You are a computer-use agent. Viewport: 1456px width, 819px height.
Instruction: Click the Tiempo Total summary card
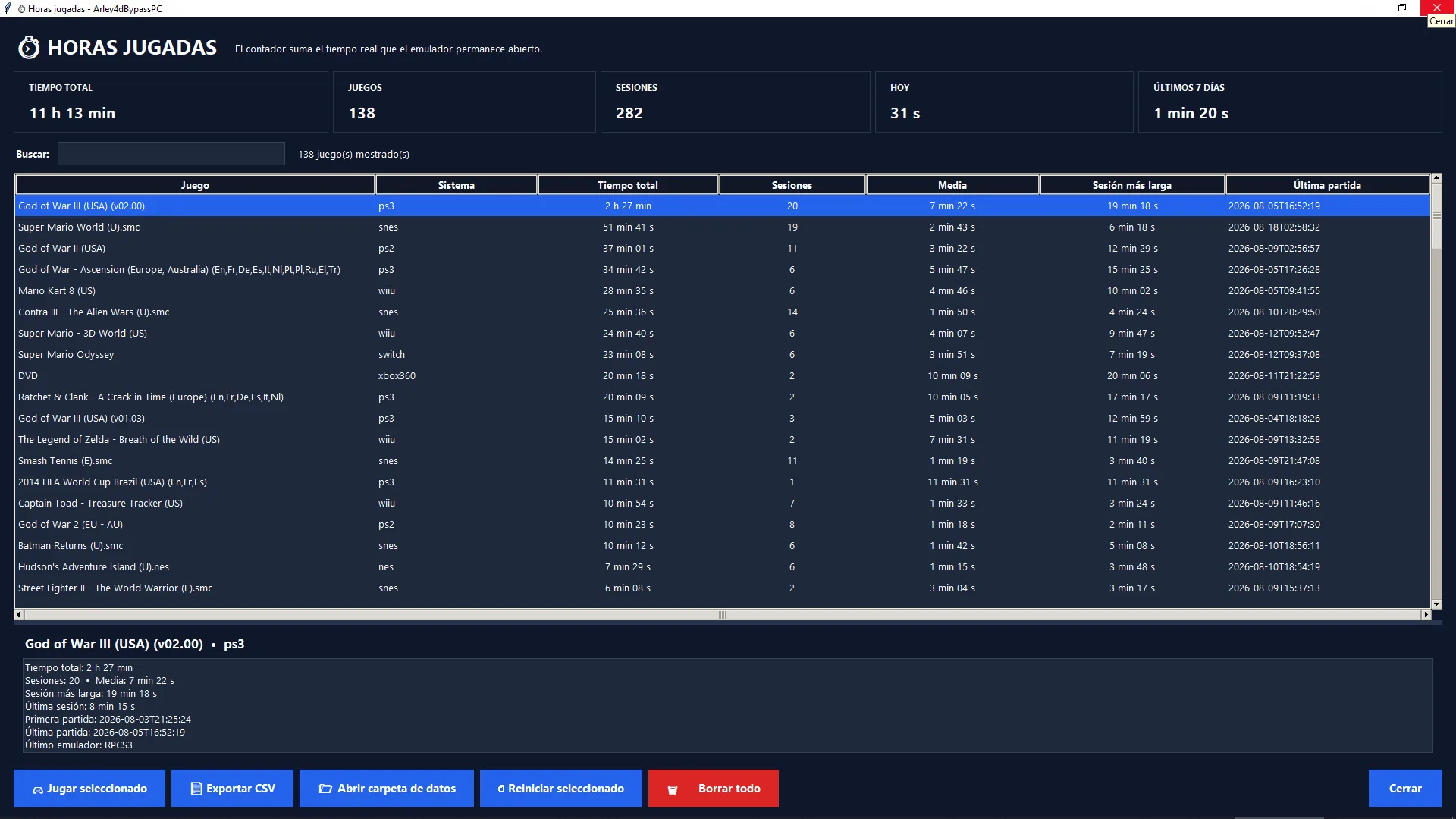point(171,102)
